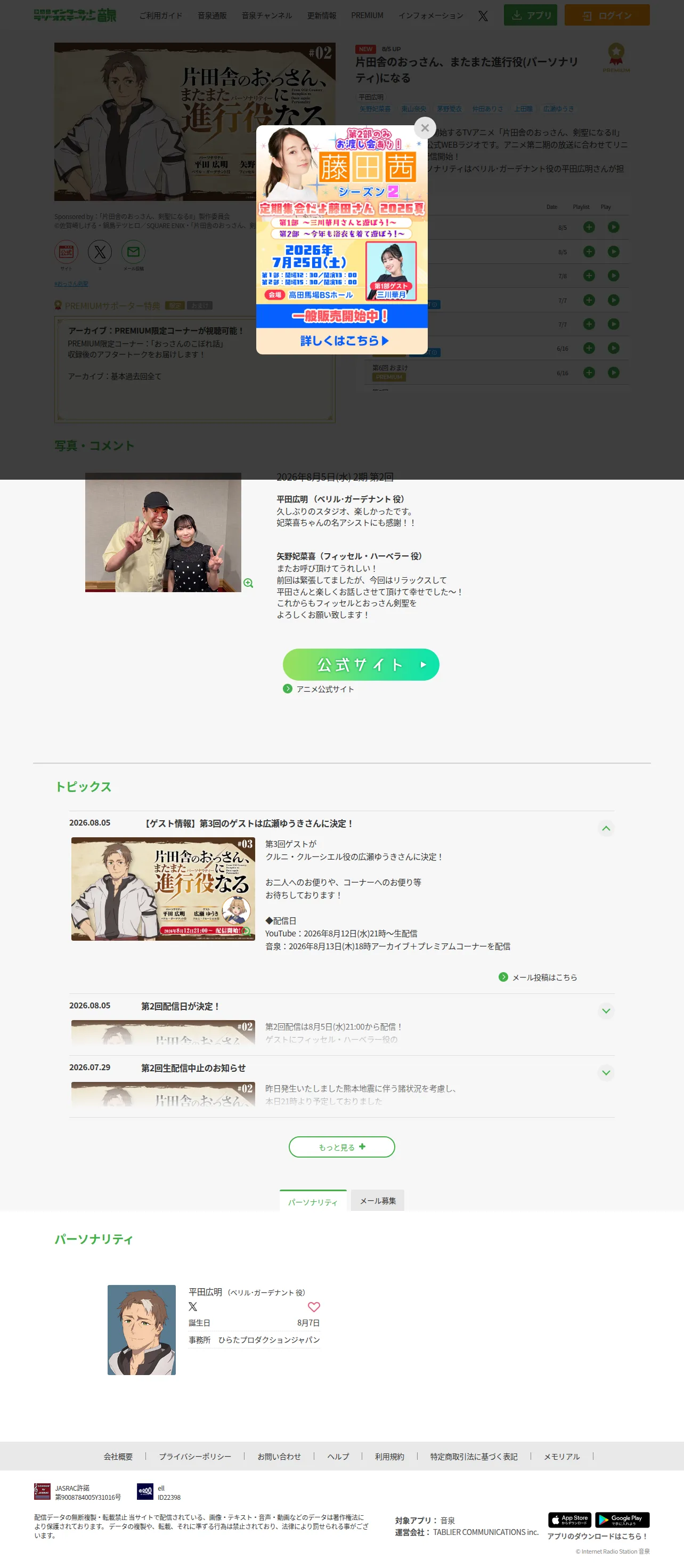The image size is (684, 1568).
Task: Add 第6回 おまけ episode to playlist
Action: [589, 373]
